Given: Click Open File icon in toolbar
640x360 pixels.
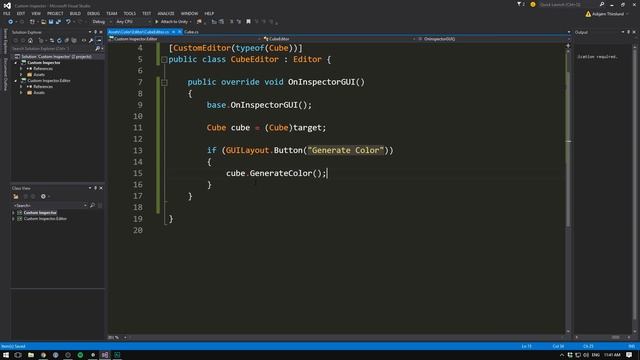Looking at the screenshot, I should click(x=43, y=22).
